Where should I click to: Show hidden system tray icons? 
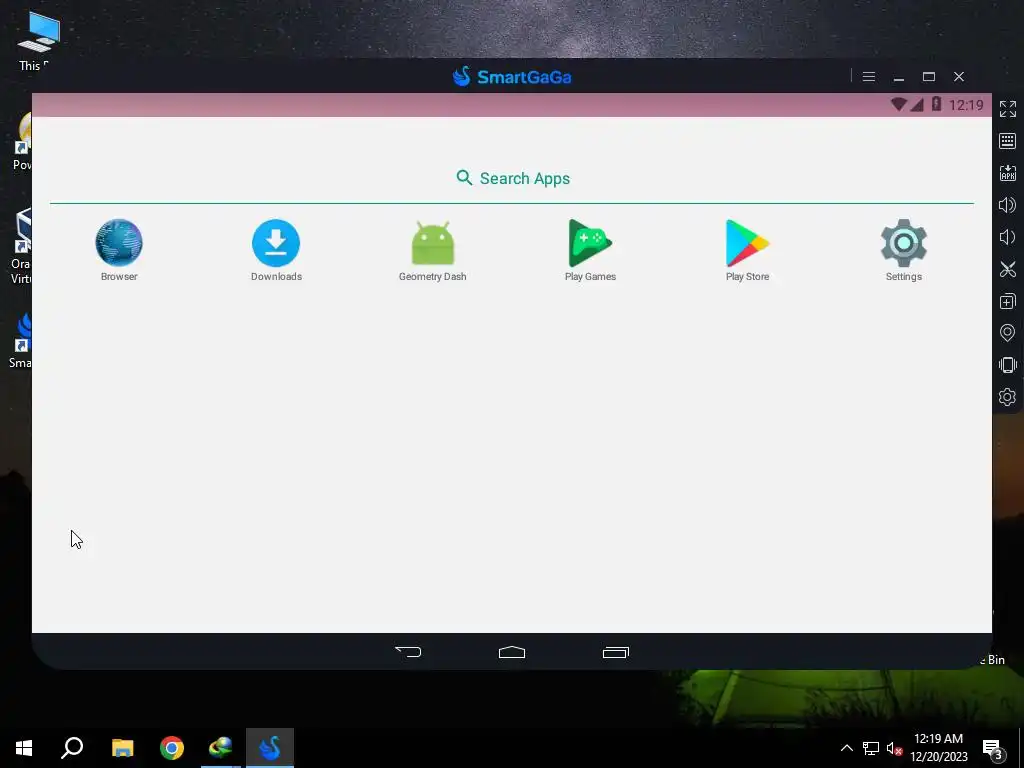coord(846,748)
